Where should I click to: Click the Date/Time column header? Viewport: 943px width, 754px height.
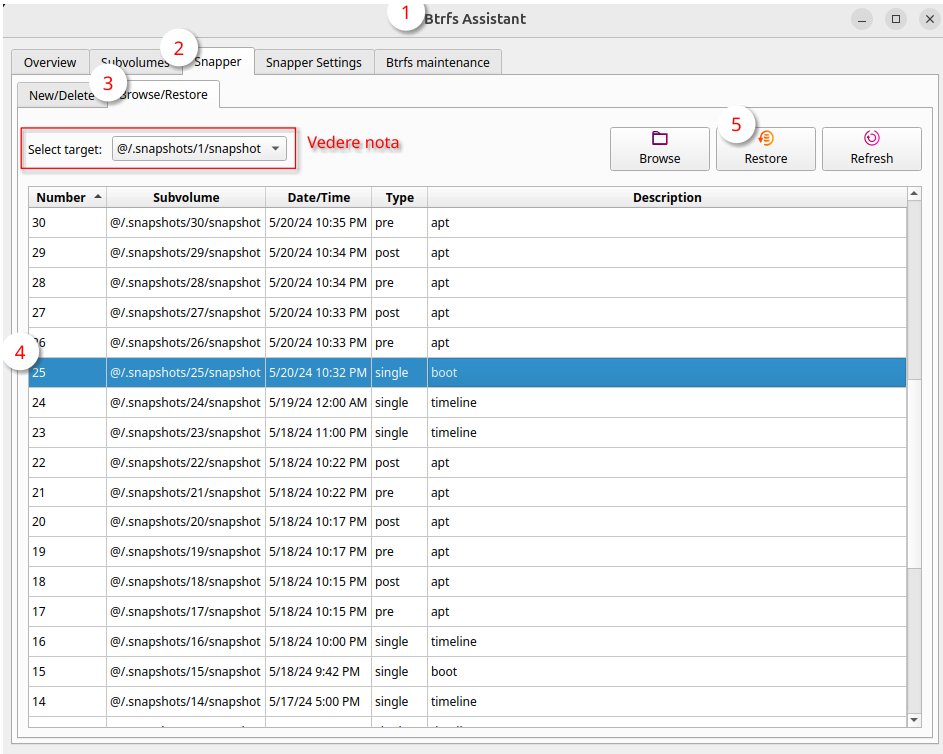click(x=318, y=198)
